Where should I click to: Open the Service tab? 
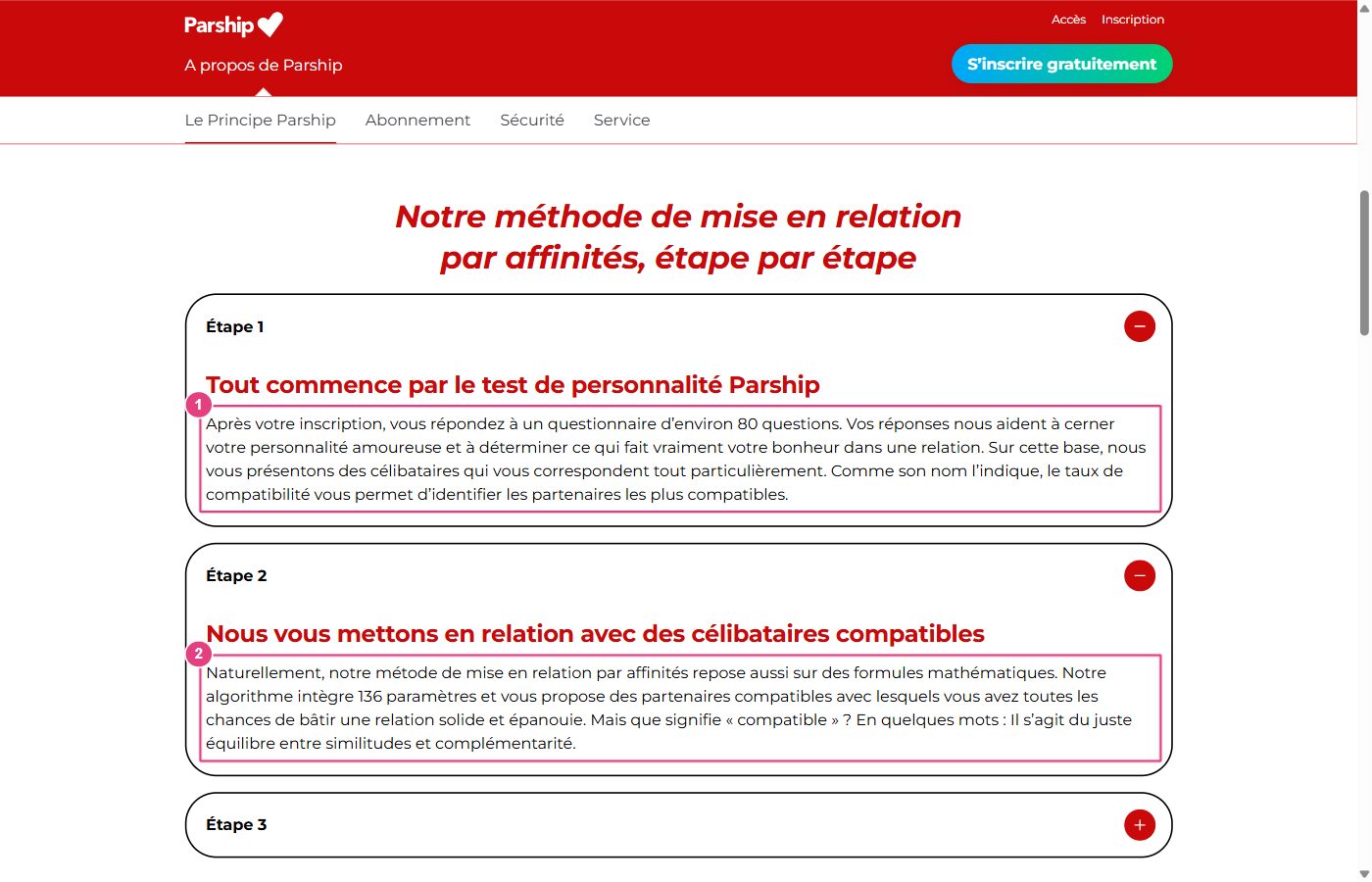click(621, 120)
